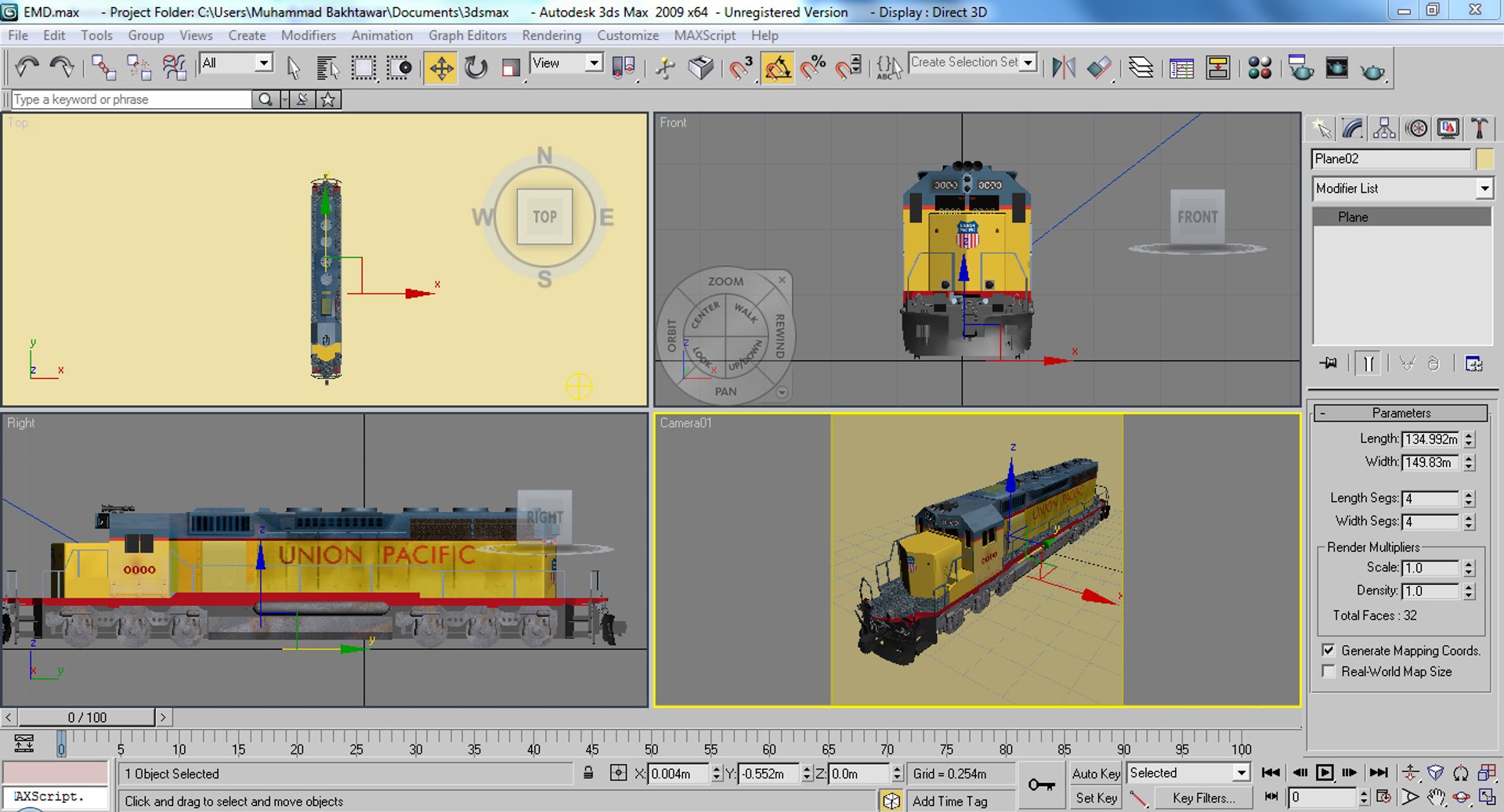Enable Generate Mapping Coords checkbox
Image resolution: width=1504 pixels, height=812 pixels.
tap(1329, 650)
